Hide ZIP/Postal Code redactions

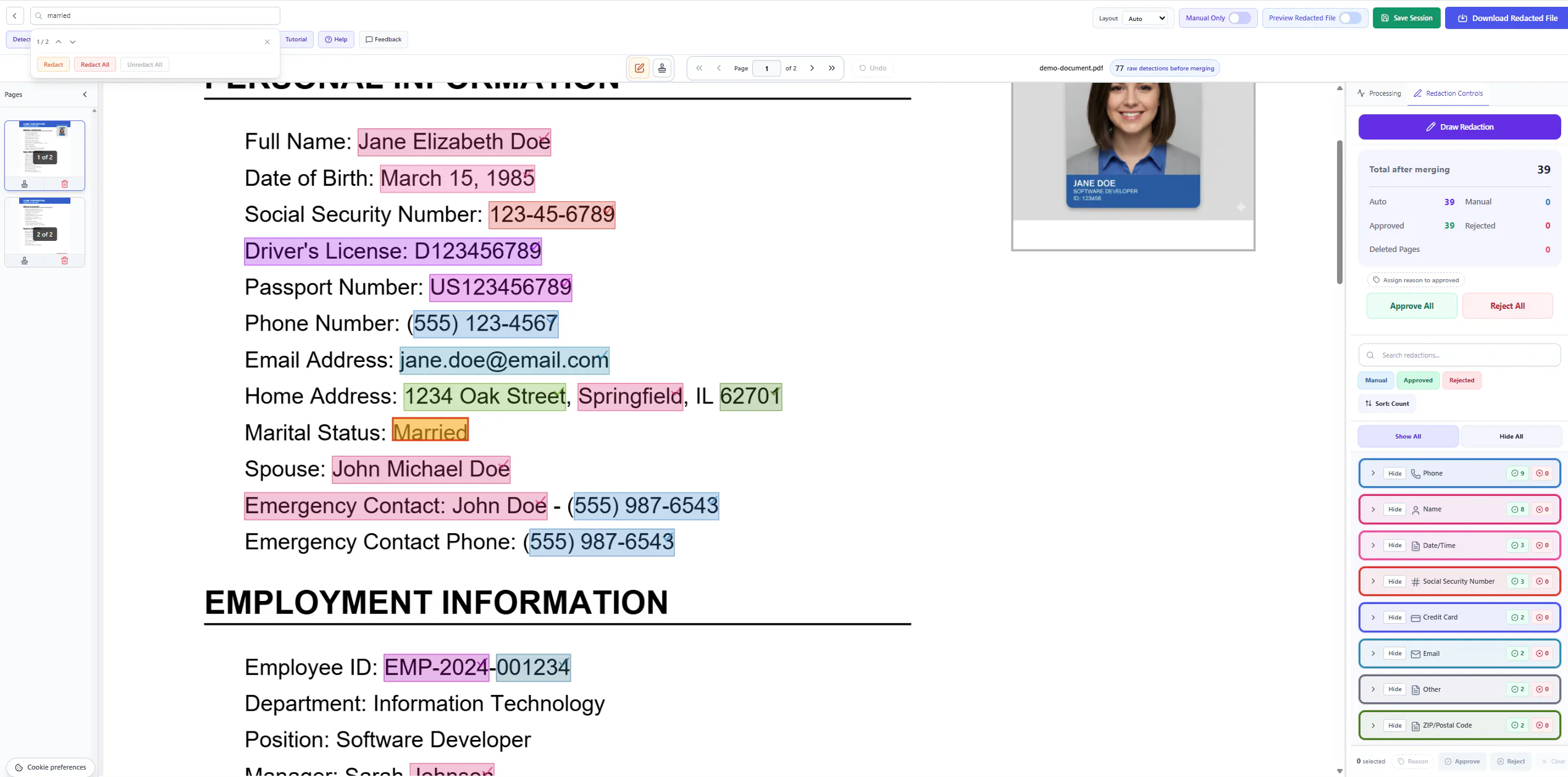1395,725
